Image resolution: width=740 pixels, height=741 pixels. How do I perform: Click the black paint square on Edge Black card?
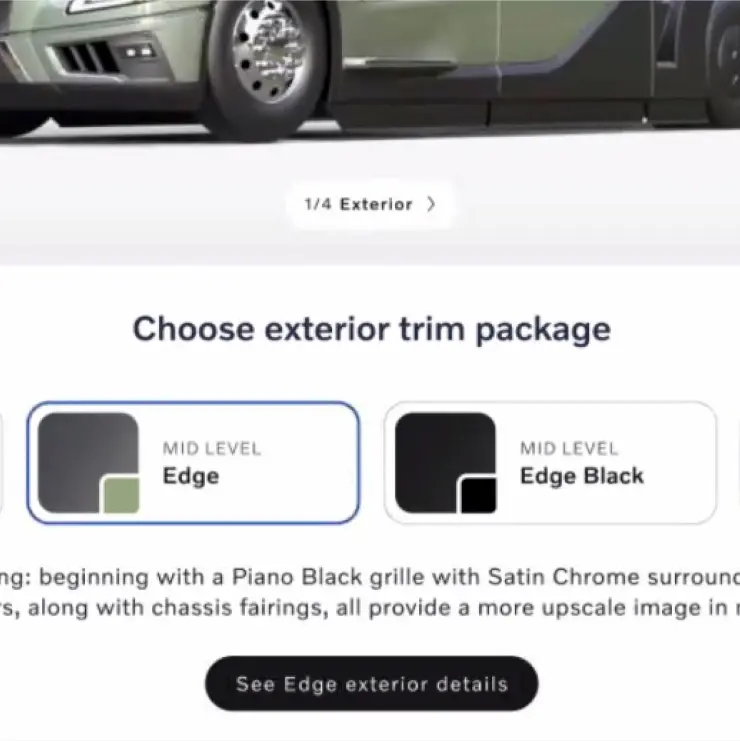(478, 495)
